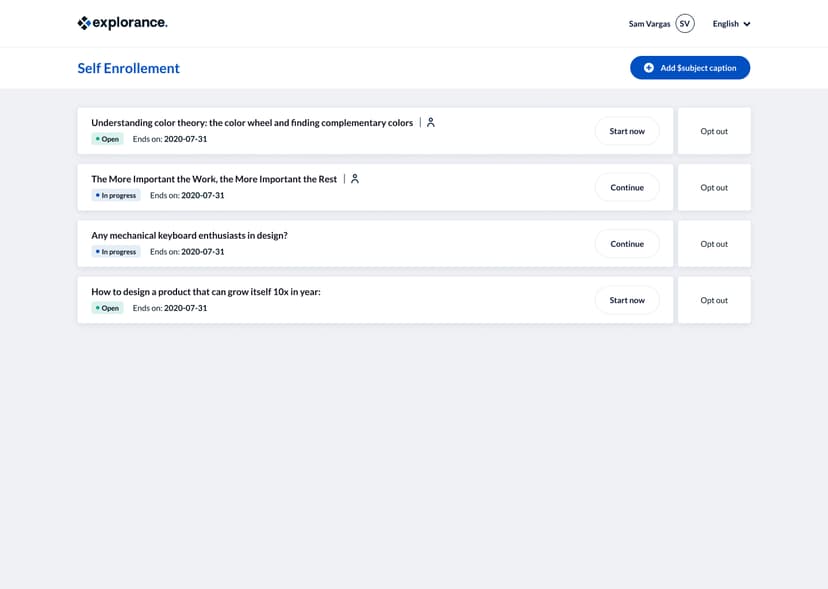Start the grow itself 10x course
The image size is (828, 589).
click(627, 299)
